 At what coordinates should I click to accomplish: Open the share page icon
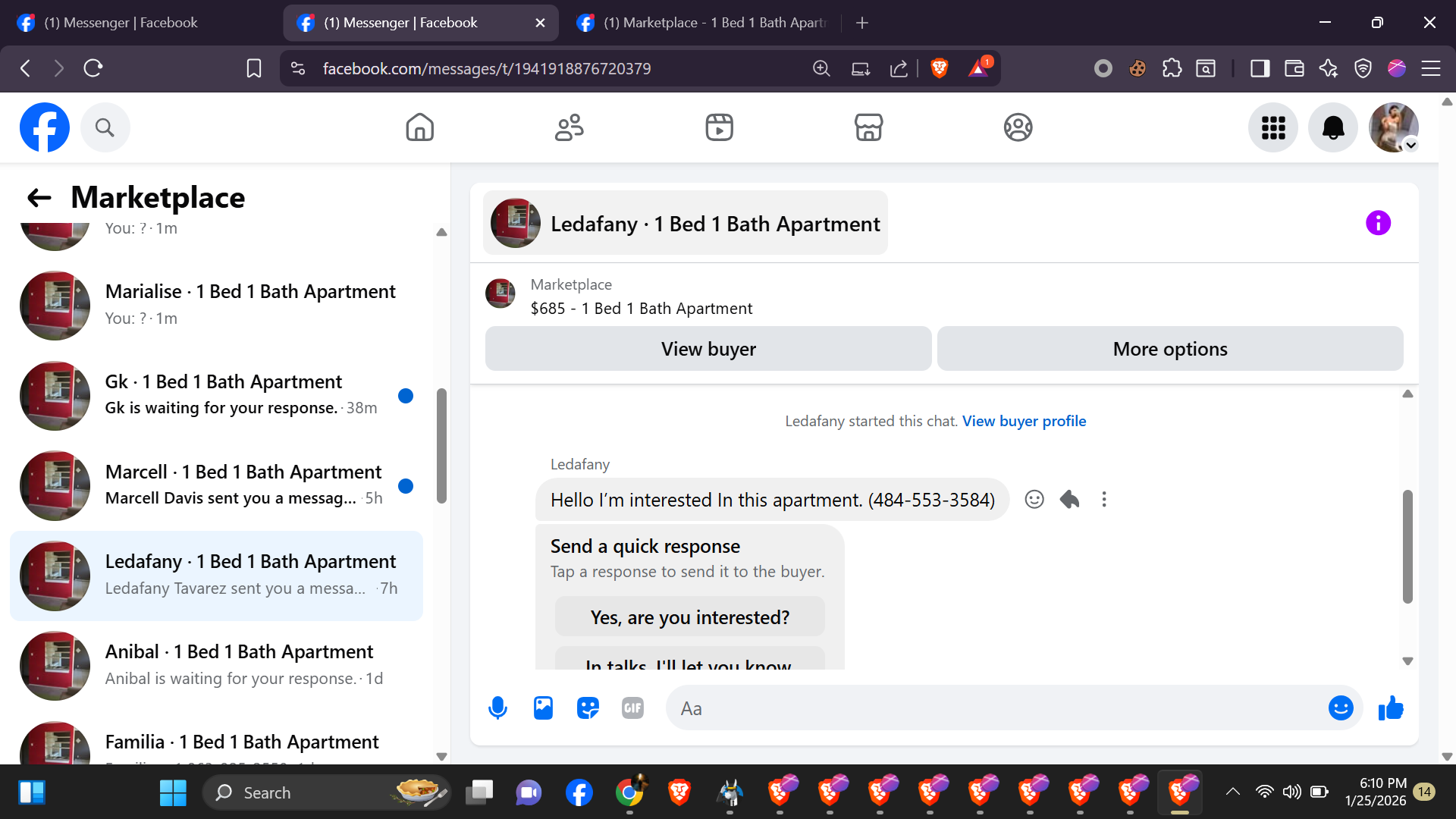(x=899, y=68)
